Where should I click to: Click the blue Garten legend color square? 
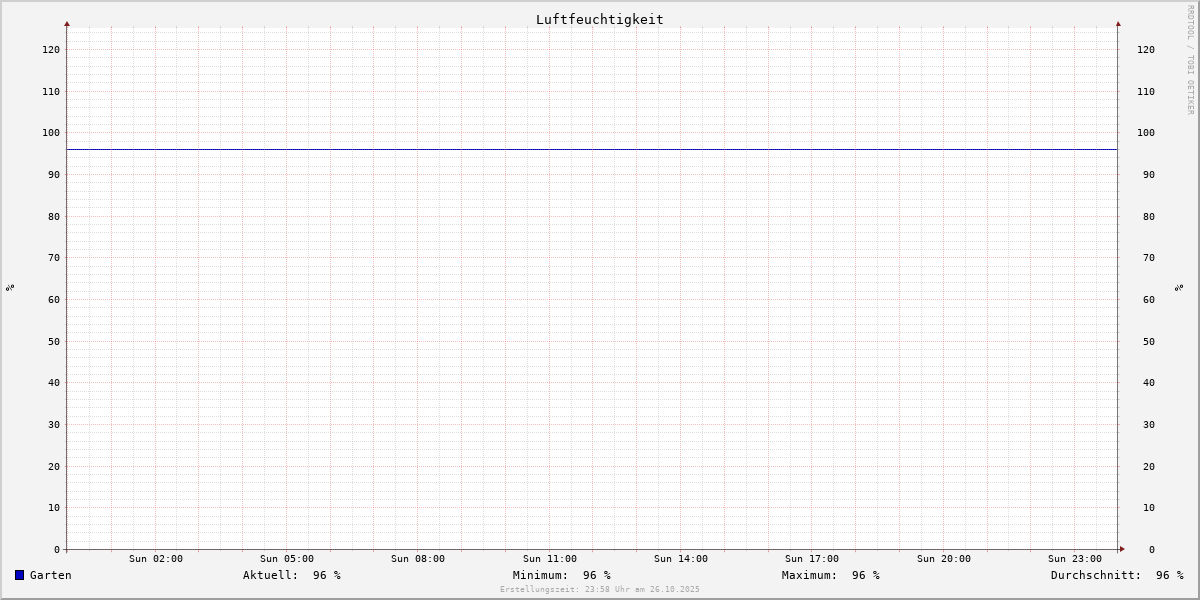point(19,575)
